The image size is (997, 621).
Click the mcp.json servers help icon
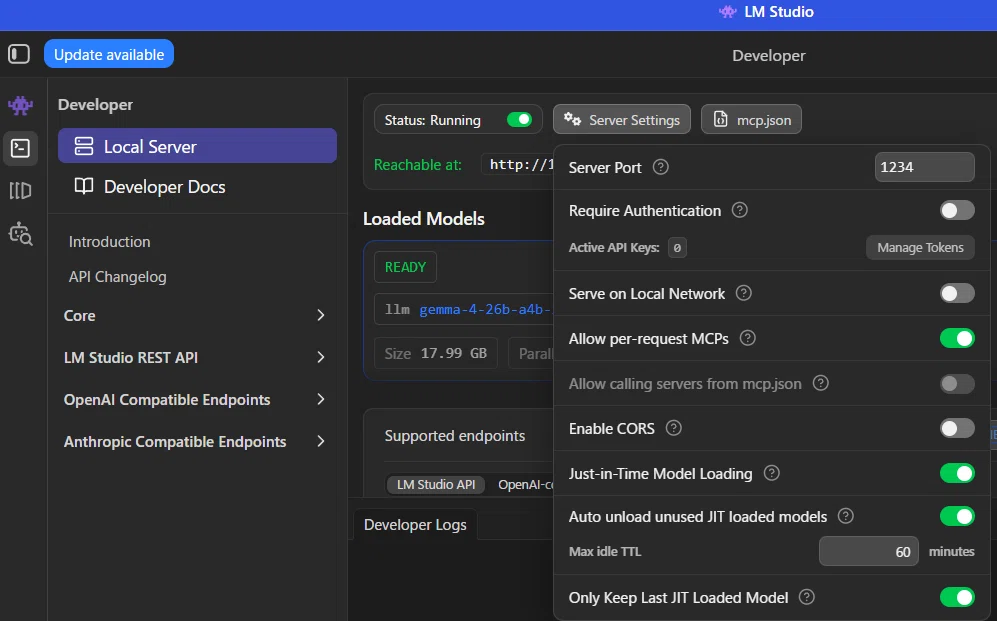point(821,383)
